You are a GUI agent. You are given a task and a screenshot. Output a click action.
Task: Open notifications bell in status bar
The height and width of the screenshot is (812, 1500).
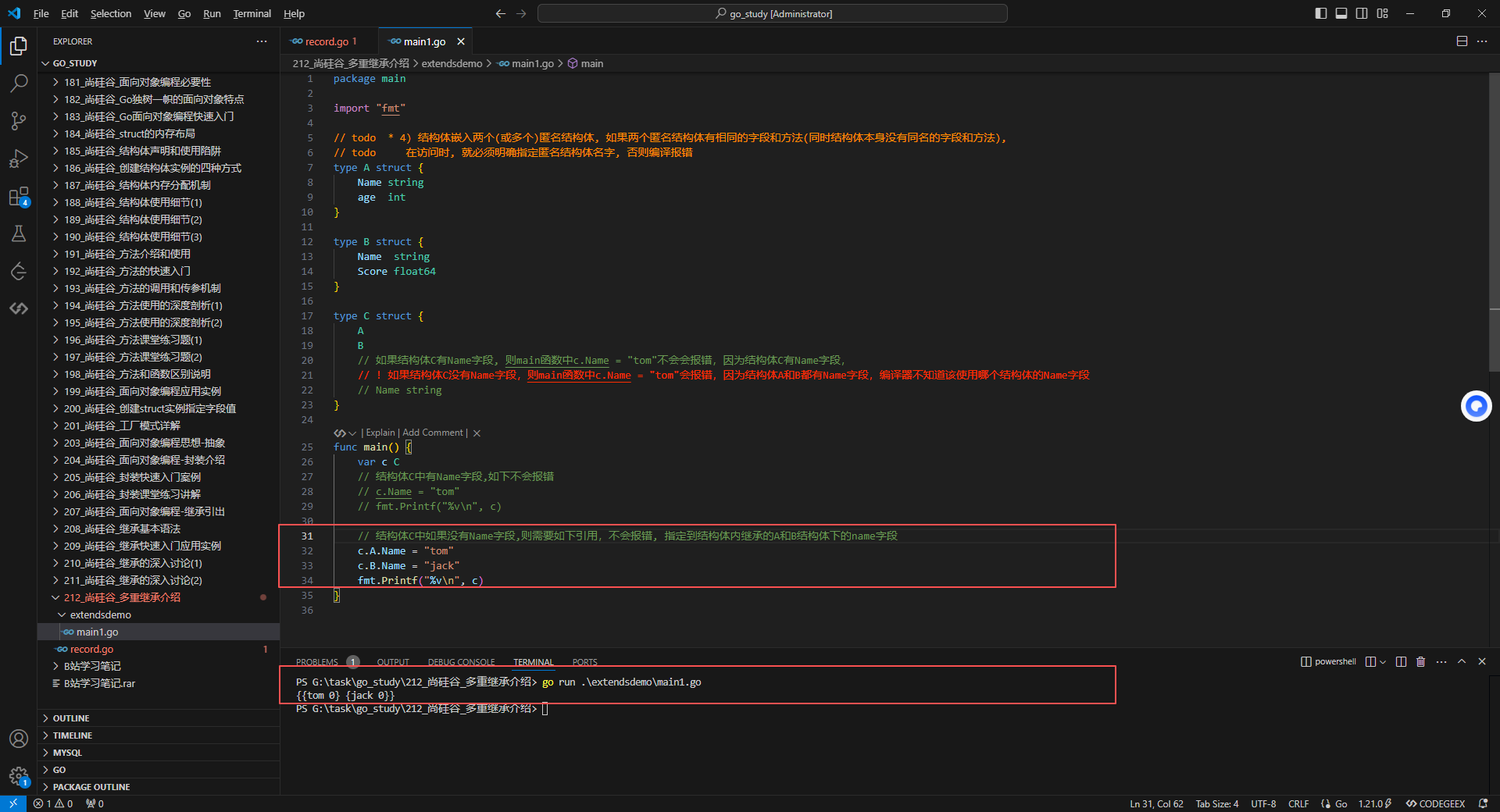(x=1483, y=803)
